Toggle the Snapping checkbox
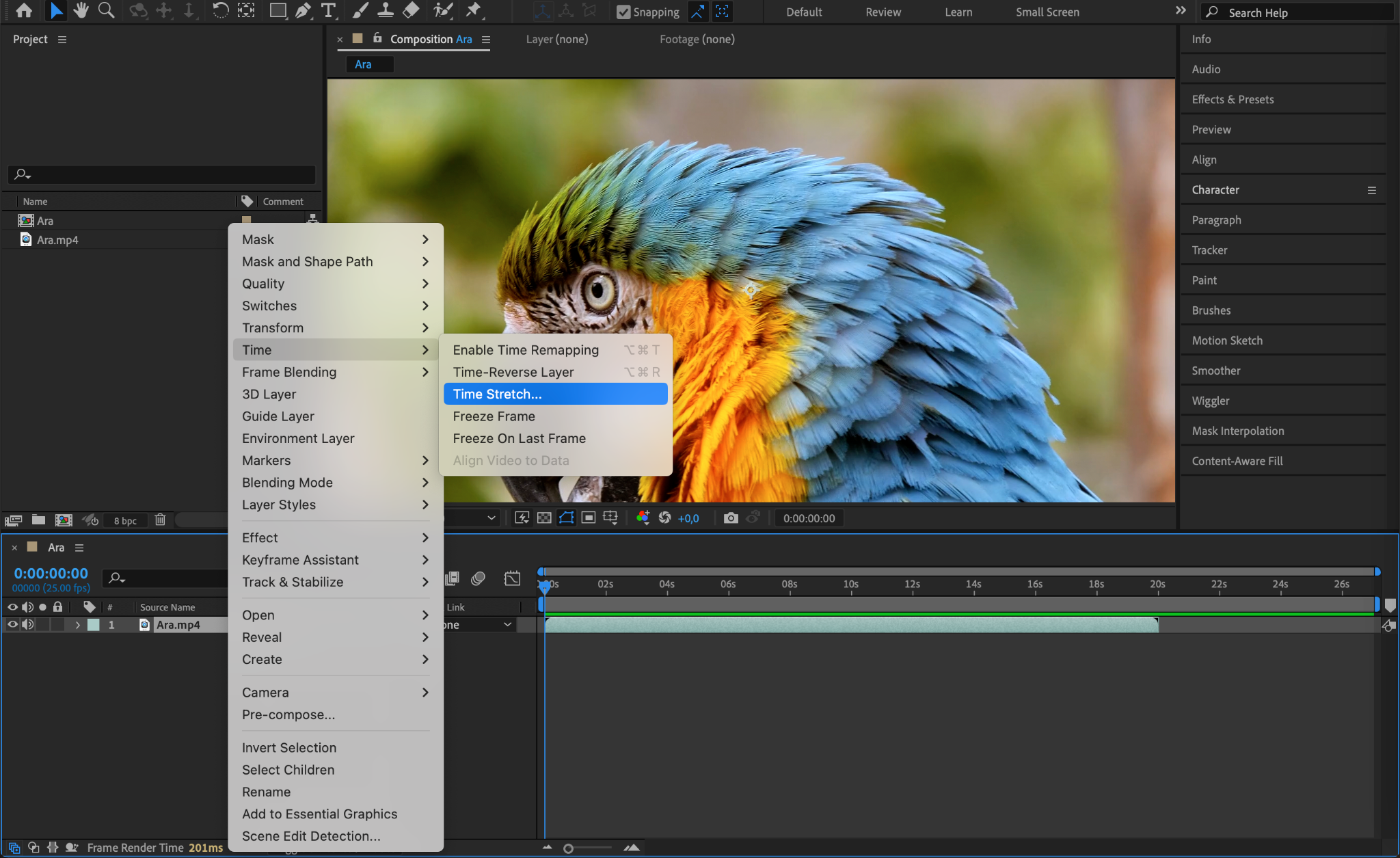 623,12
